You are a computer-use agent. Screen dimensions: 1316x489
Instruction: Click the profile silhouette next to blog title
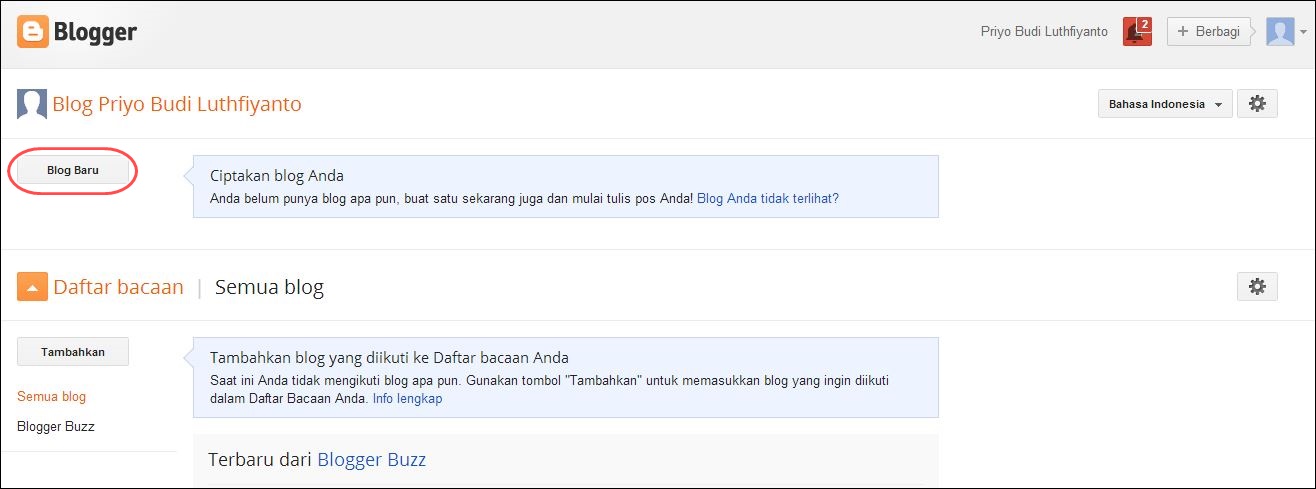32,104
